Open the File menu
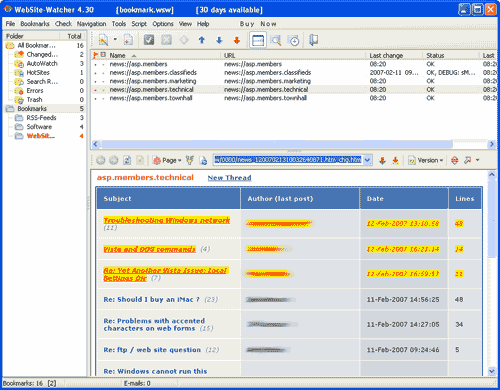The image size is (500, 390). point(10,24)
